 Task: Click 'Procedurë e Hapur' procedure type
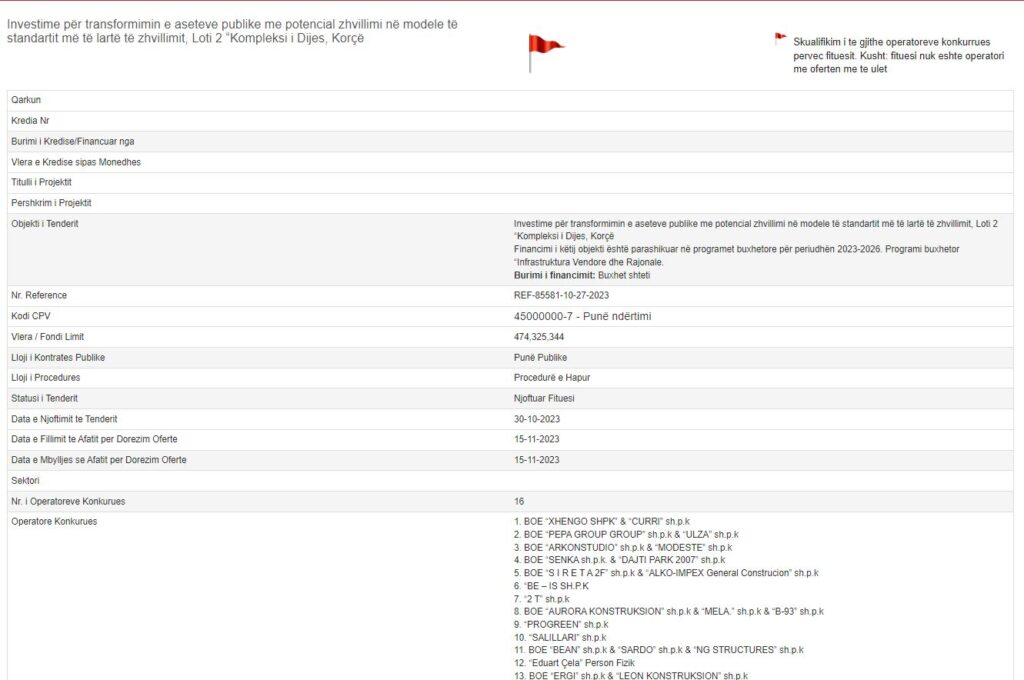click(553, 378)
